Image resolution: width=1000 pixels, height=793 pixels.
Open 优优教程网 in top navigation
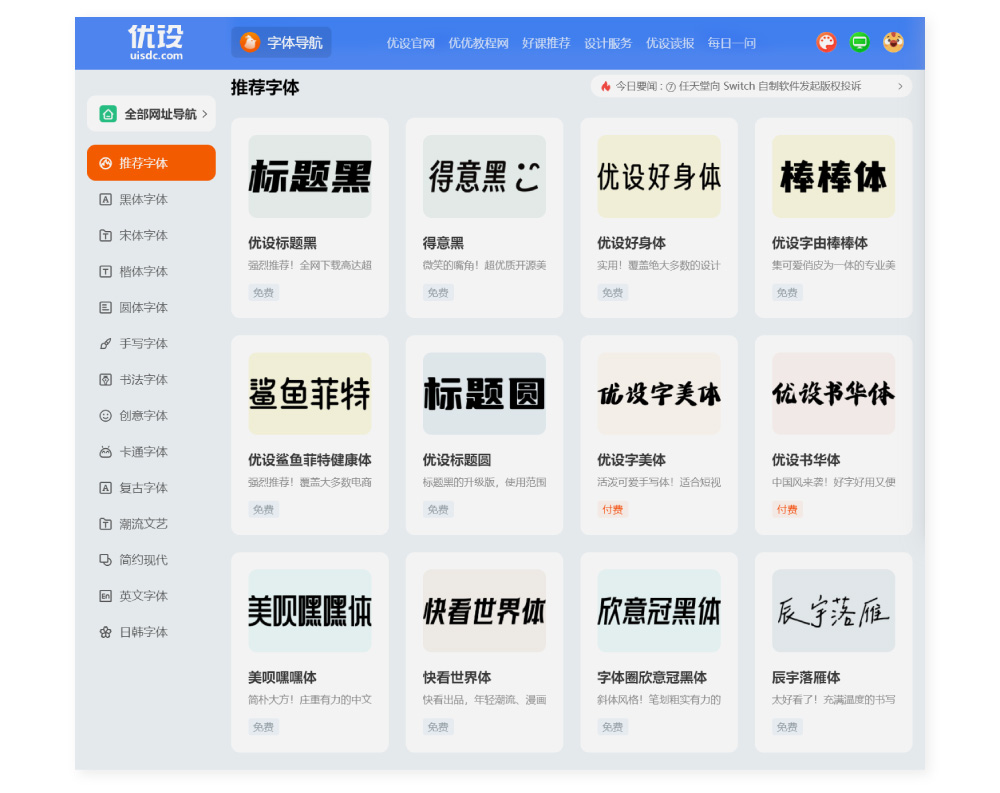478,43
